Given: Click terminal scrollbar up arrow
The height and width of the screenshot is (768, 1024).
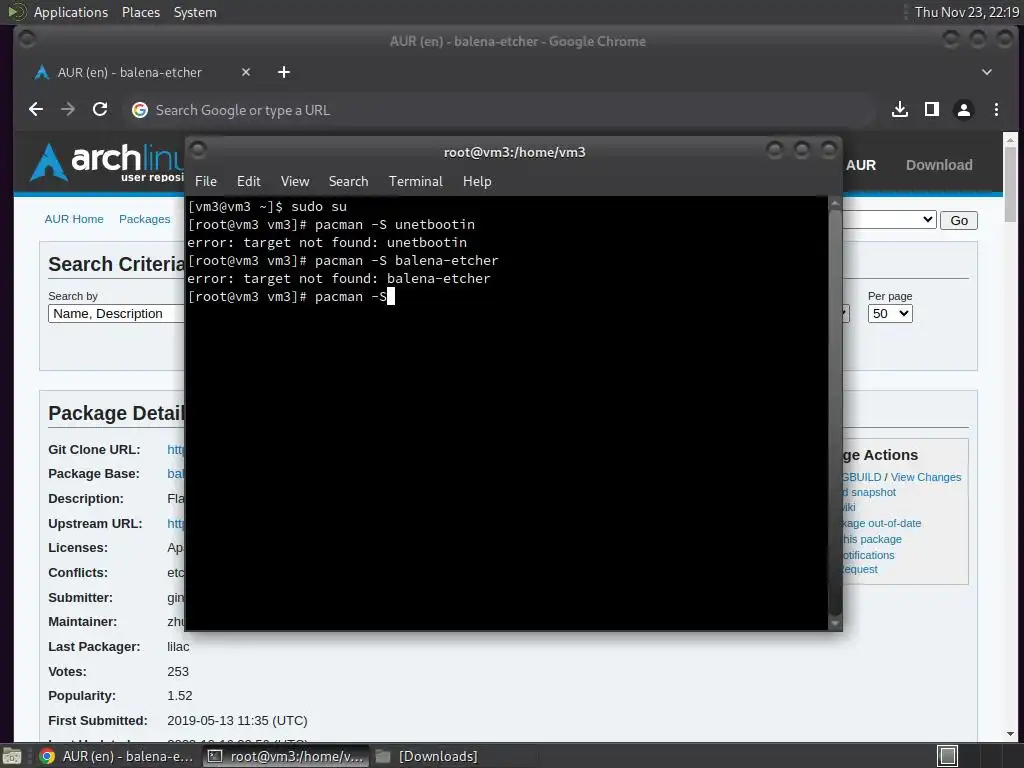Looking at the screenshot, I should pos(835,203).
